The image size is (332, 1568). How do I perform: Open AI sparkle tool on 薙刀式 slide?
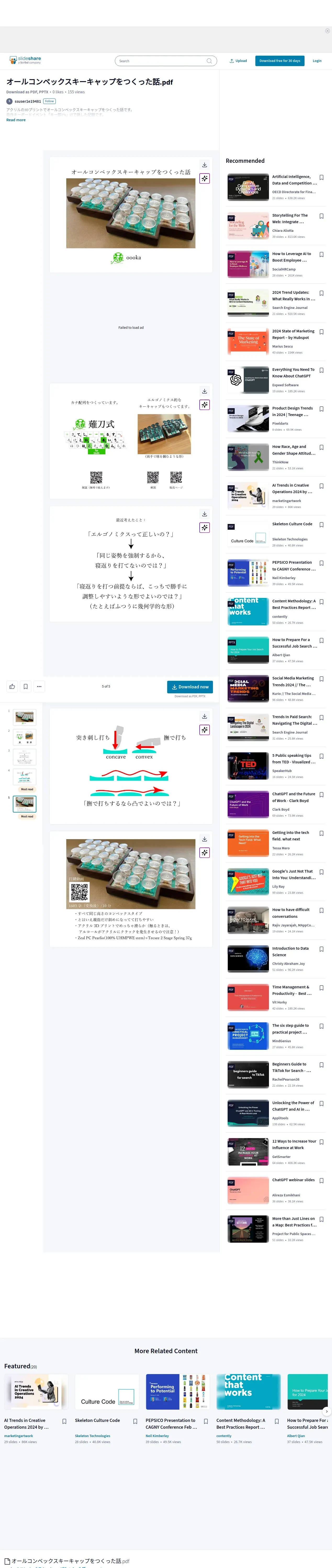pyautogui.click(x=205, y=405)
